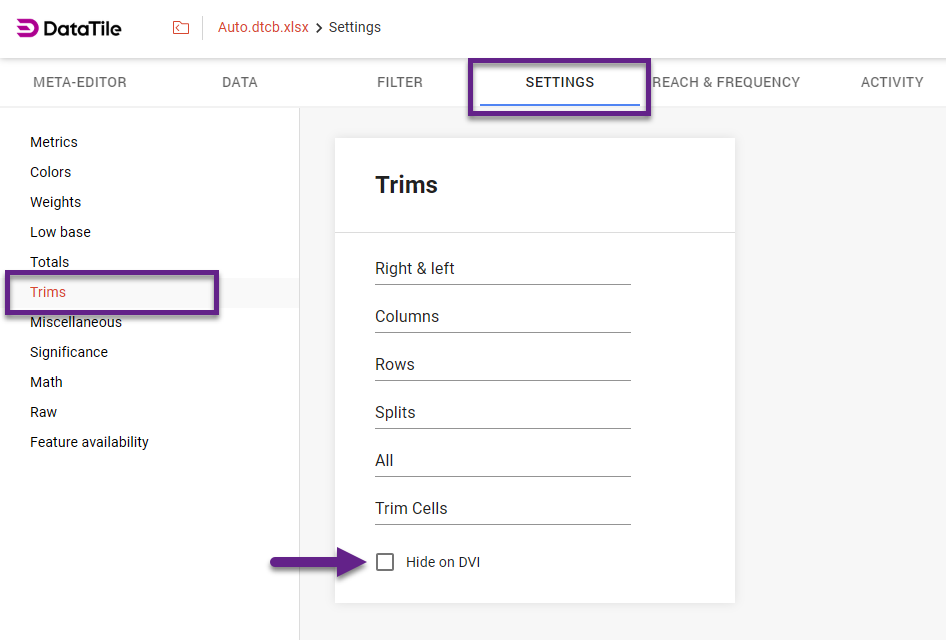Select Significance in the settings sidebar
Screen dimensions: 946x640
click(x=69, y=352)
